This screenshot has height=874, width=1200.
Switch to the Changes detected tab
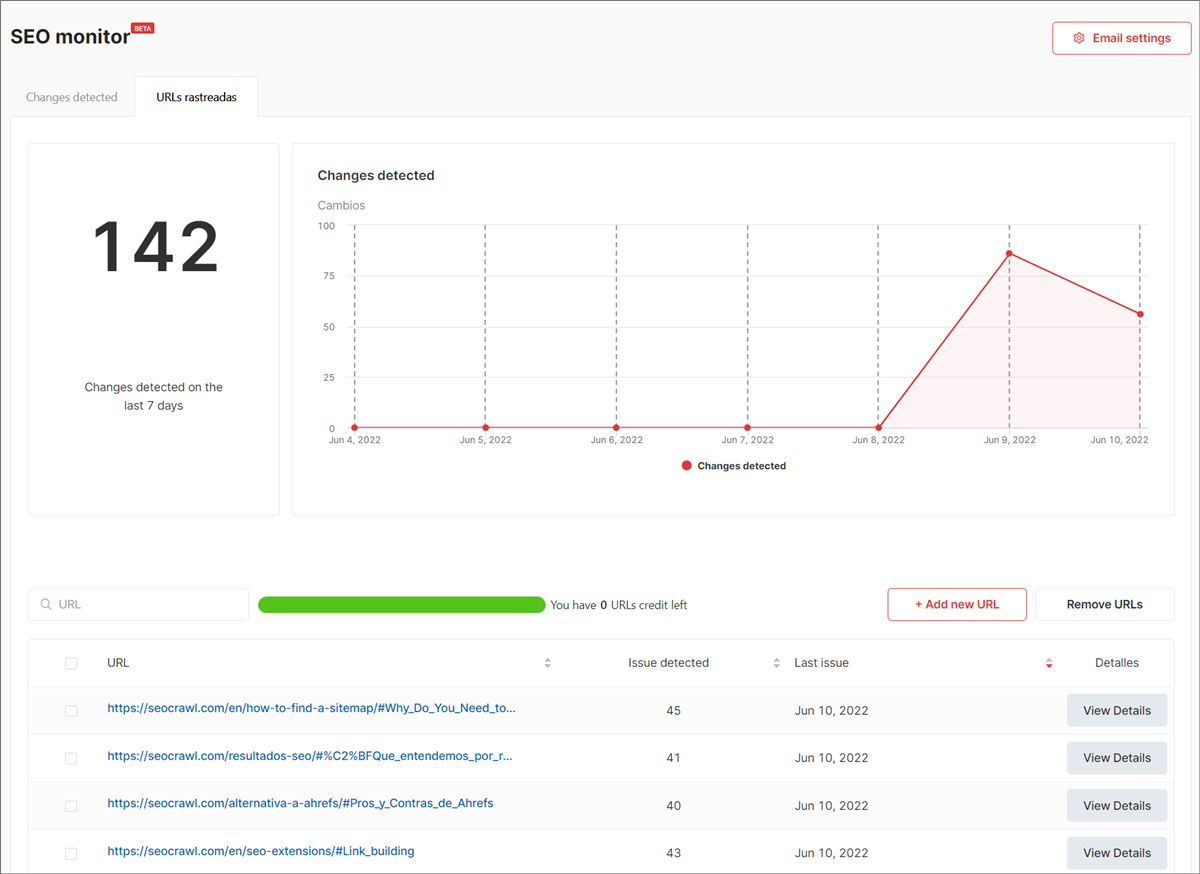pyautogui.click(x=71, y=96)
